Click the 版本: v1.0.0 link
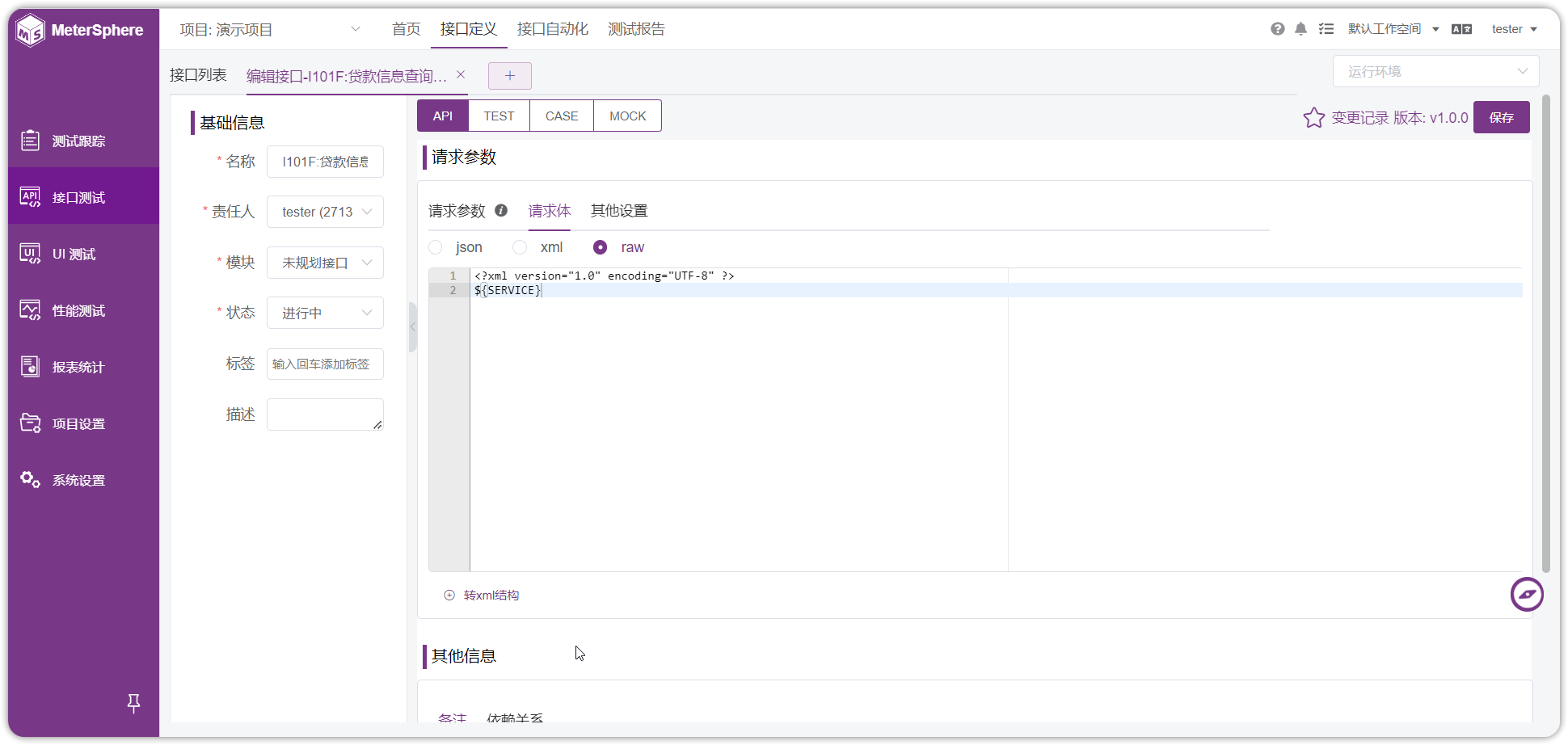Viewport: 1568px width, 745px height. coord(1431,118)
